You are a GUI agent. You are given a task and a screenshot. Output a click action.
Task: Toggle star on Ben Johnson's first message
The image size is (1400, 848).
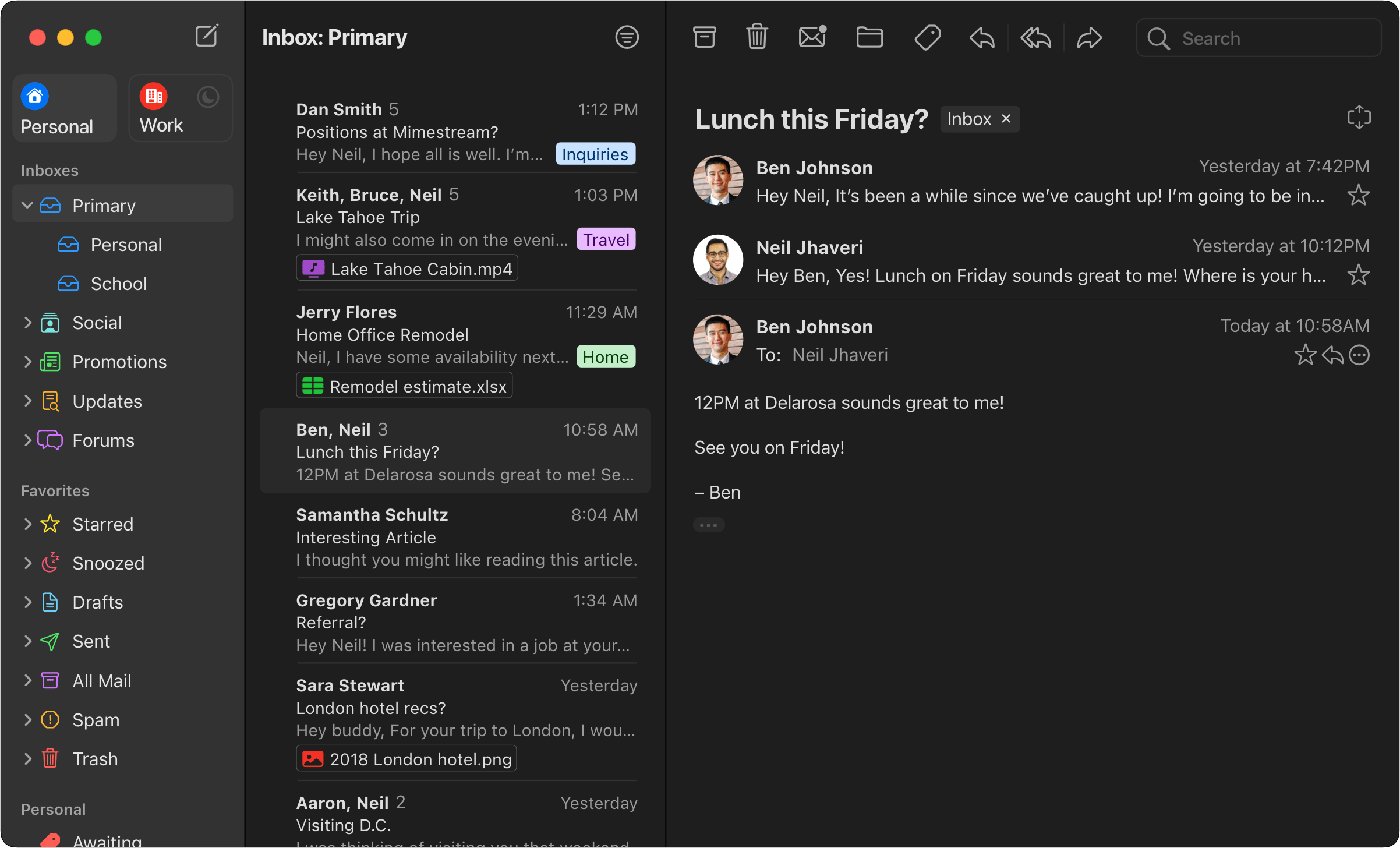[1358, 195]
